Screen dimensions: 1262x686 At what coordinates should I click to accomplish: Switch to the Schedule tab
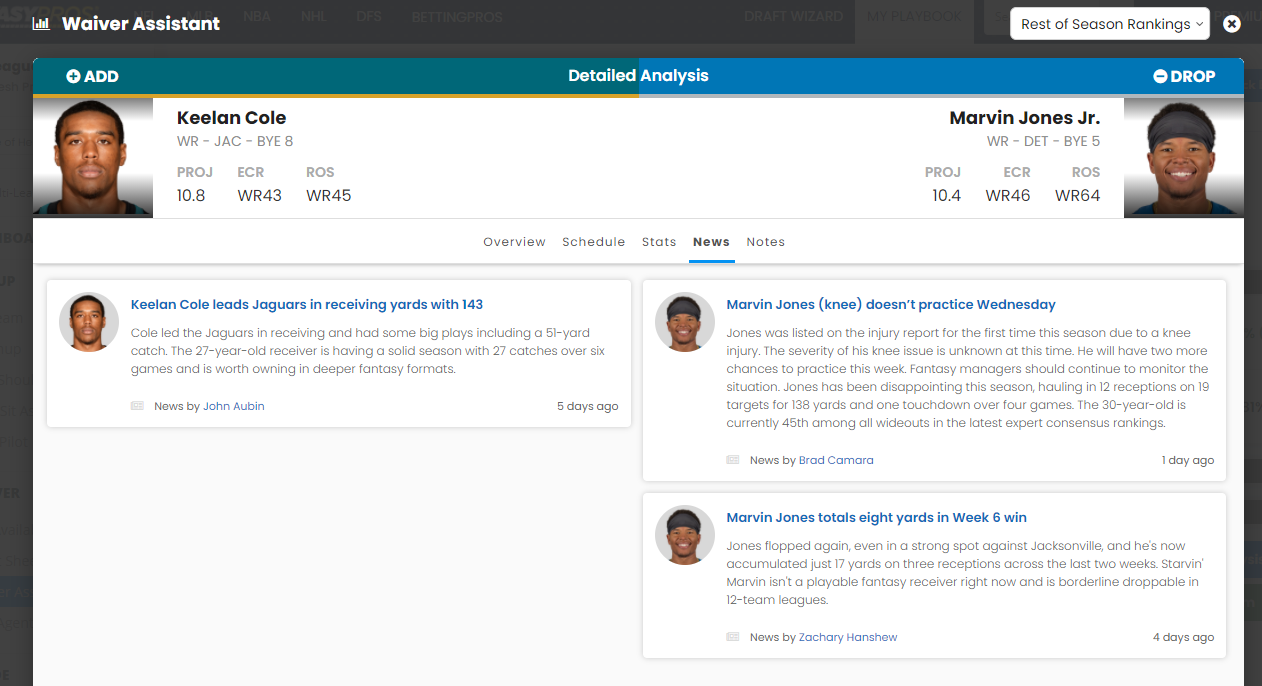pos(593,242)
